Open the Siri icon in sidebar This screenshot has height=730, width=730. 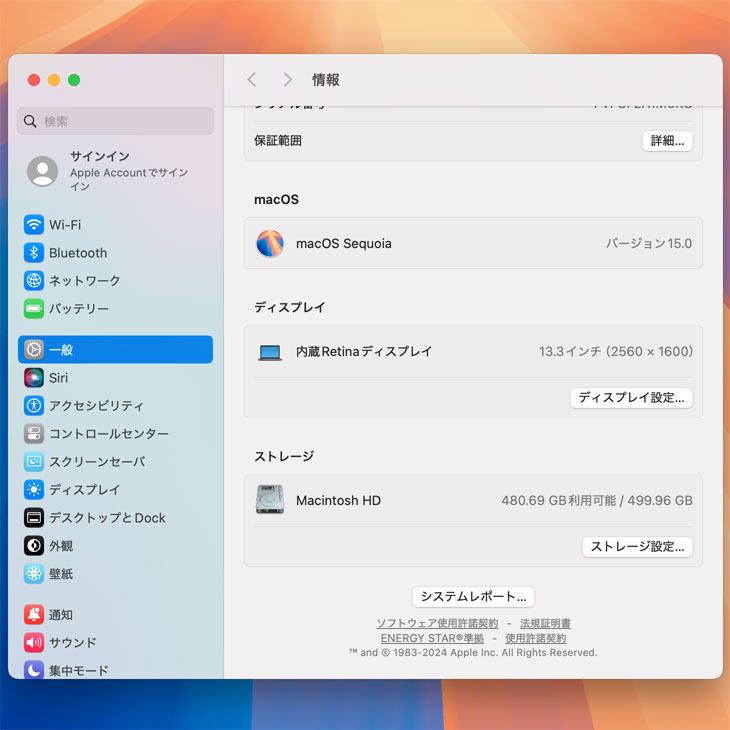click(34, 378)
